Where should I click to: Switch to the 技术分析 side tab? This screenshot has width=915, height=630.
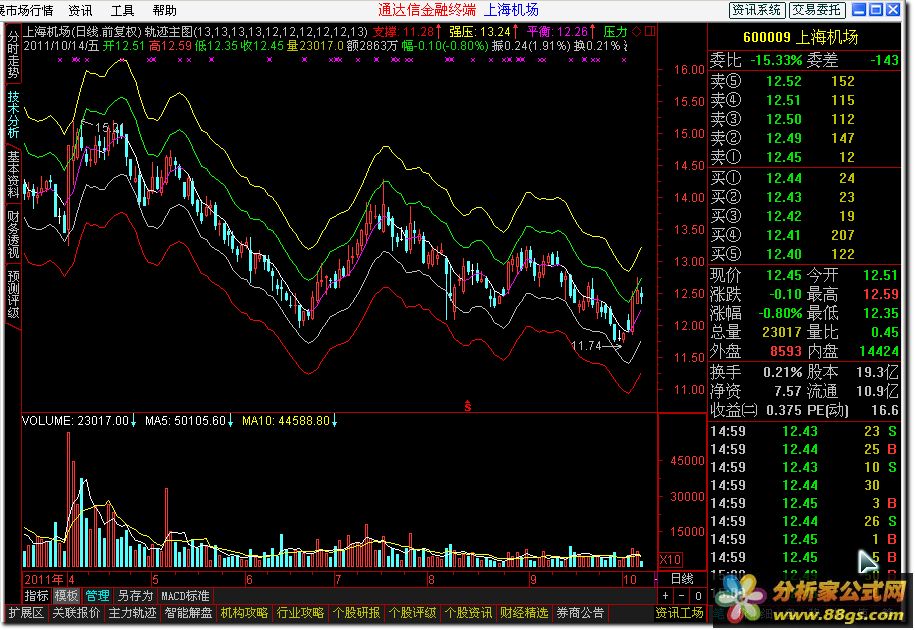(13, 114)
